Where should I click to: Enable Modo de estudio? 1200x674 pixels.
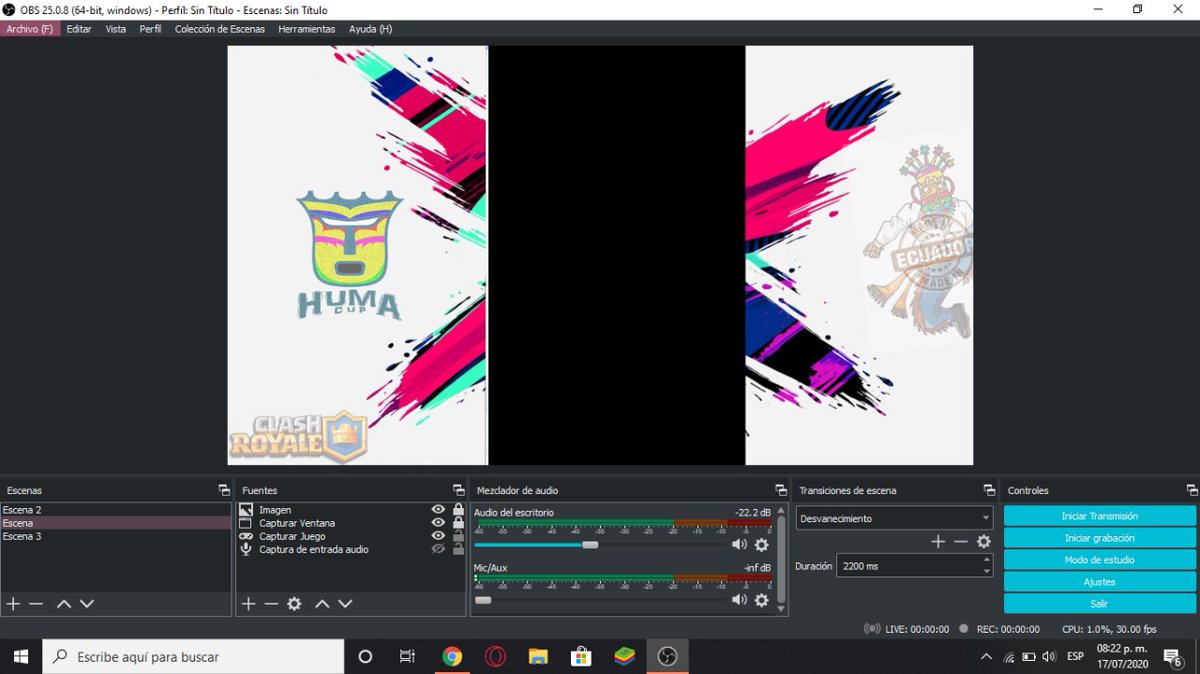click(1098, 559)
